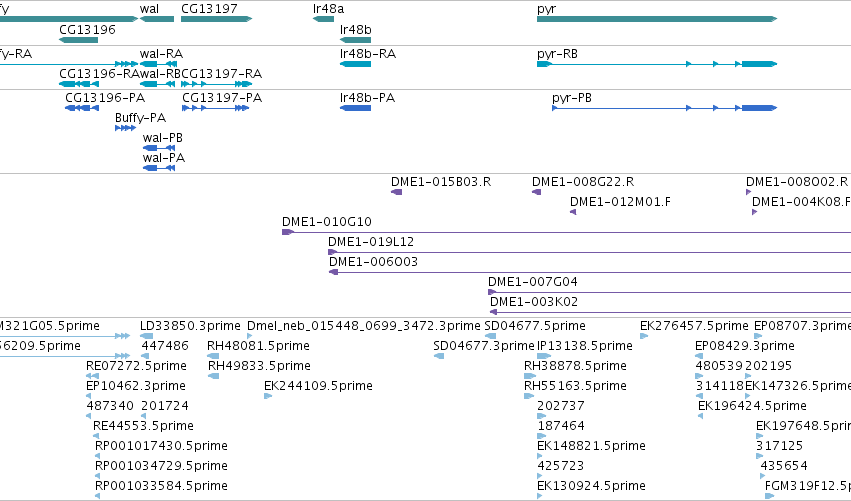Click the wal-PB feature
This screenshot has width=851, height=501.
159,148
